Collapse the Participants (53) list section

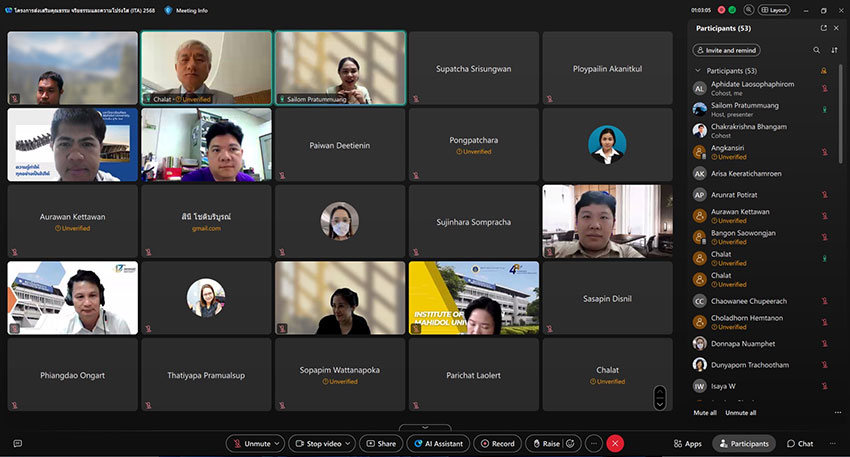697,71
